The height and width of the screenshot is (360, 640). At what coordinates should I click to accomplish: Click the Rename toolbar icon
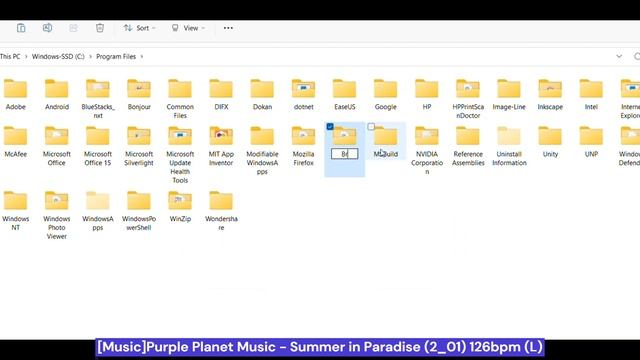click(x=47, y=28)
